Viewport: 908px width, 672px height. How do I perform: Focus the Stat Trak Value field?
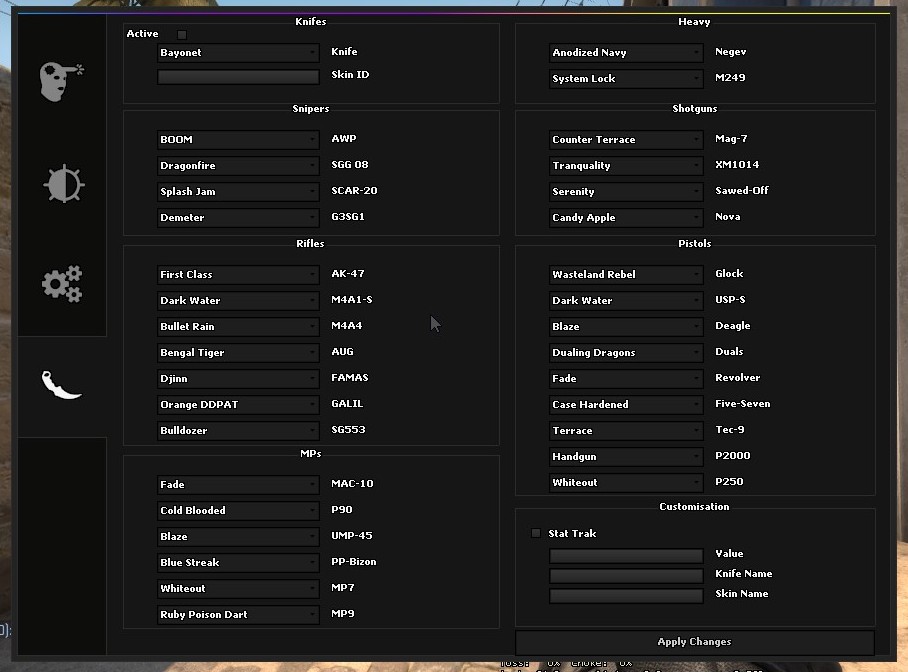click(x=626, y=555)
